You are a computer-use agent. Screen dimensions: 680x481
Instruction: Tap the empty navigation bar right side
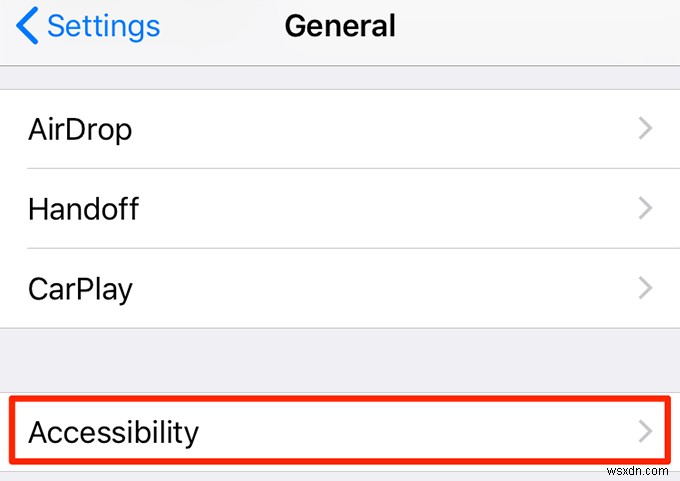(x=560, y=26)
